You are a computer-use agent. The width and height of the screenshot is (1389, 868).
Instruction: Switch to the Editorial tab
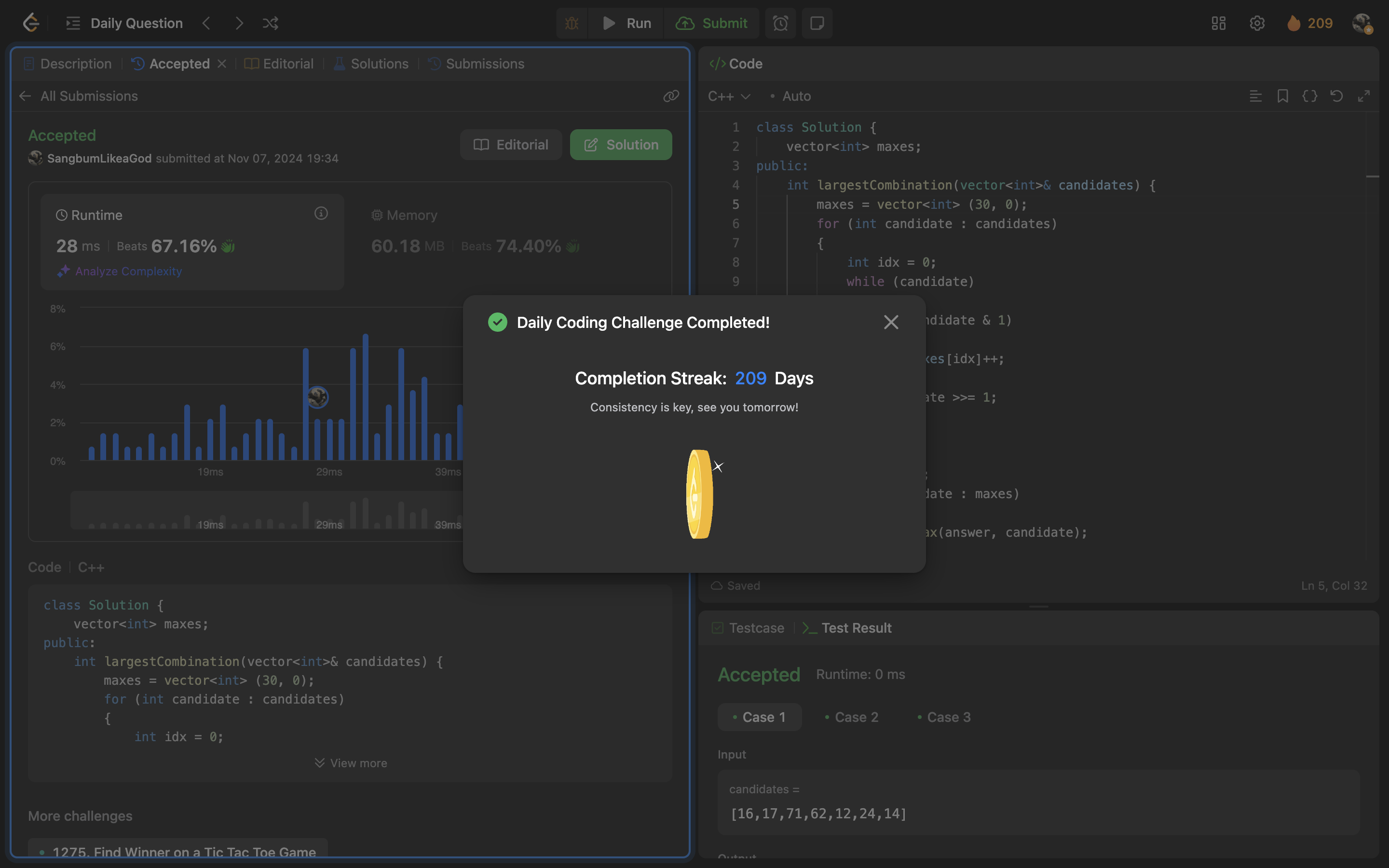(280, 64)
